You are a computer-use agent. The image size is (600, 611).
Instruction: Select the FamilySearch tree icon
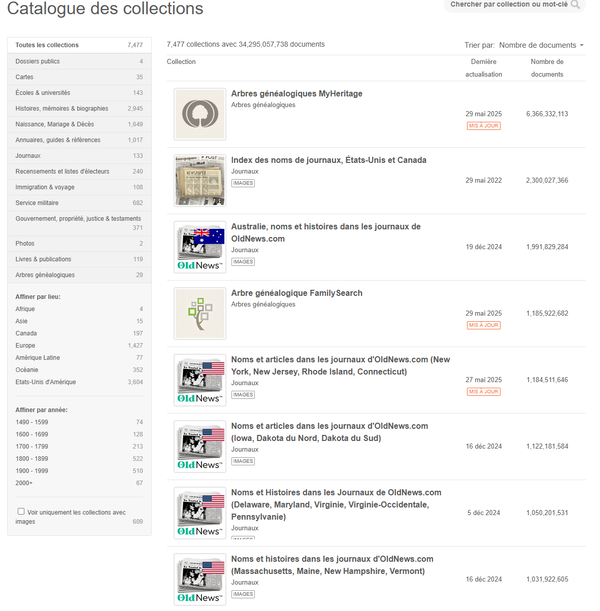[x=199, y=313]
